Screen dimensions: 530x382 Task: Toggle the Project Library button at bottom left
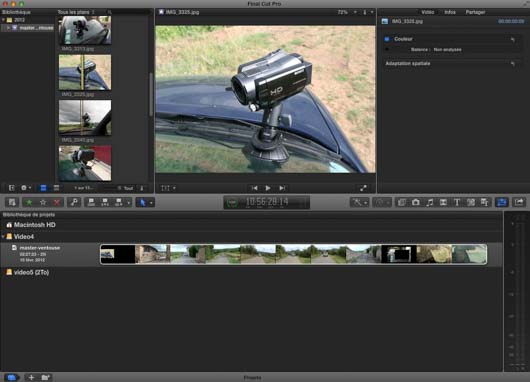11,377
